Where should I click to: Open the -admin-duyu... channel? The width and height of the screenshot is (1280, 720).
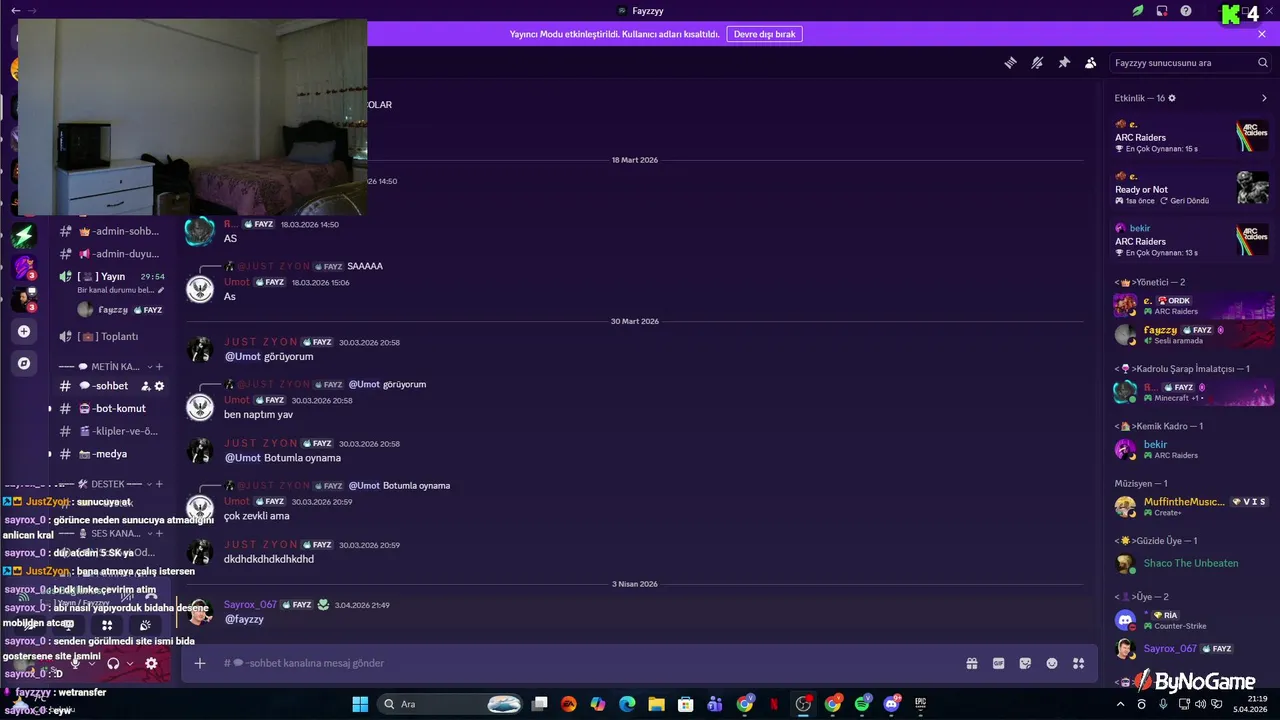coord(111,254)
